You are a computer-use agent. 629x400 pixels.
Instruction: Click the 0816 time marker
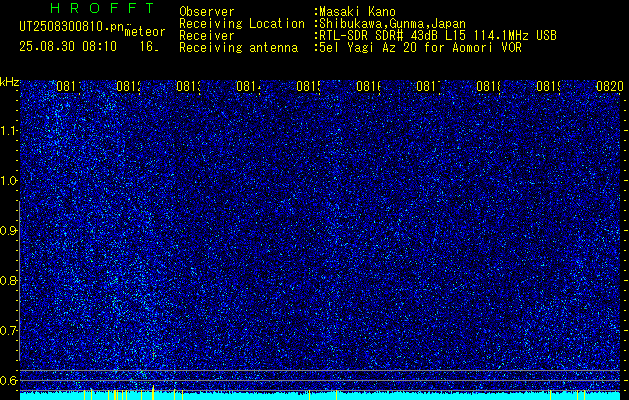point(369,86)
